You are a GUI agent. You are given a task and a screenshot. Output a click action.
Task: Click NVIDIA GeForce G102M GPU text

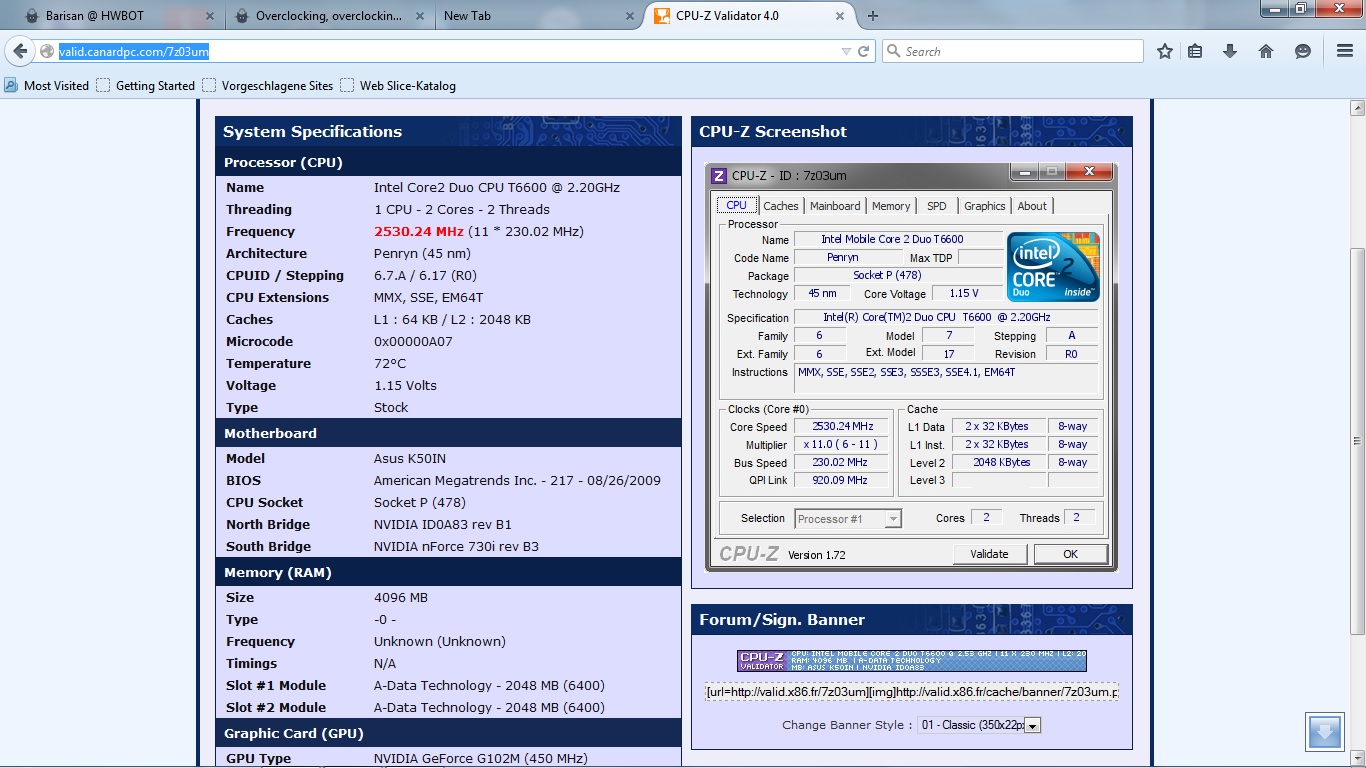[x=480, y=758]
